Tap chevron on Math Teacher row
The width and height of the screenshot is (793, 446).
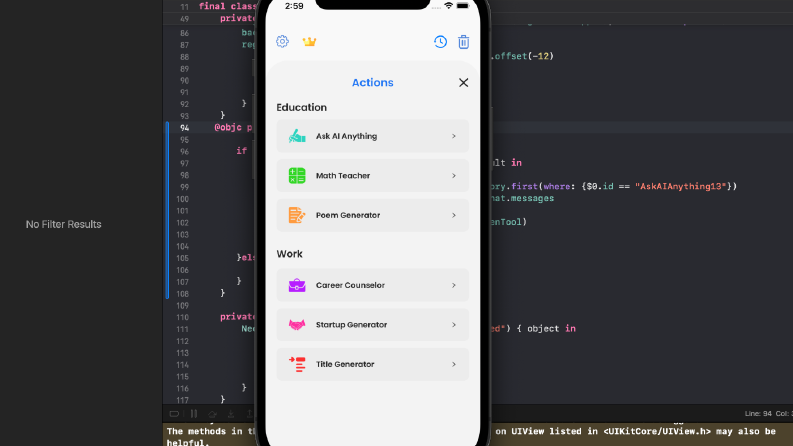(x=454, y=175)
